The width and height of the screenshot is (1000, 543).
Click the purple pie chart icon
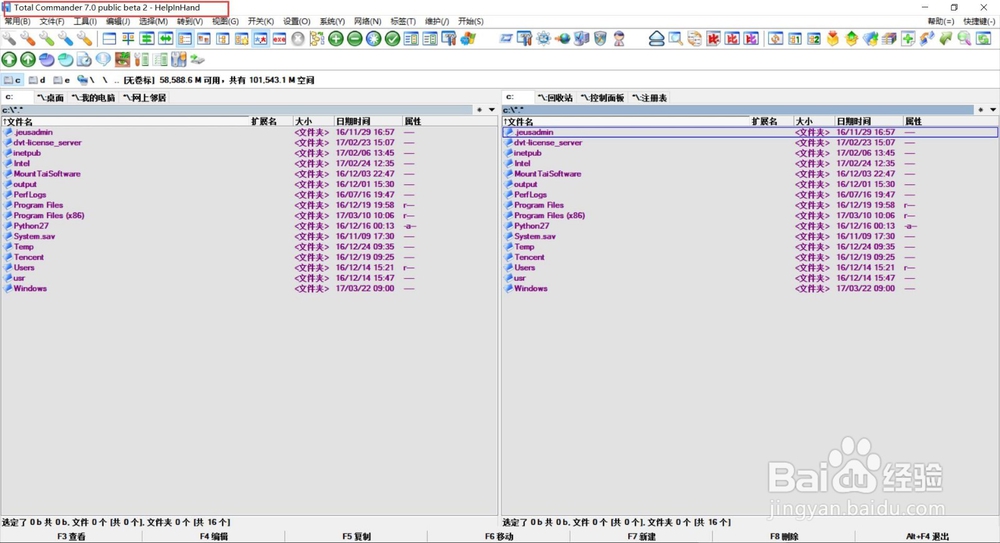click(x=47, y=60)
